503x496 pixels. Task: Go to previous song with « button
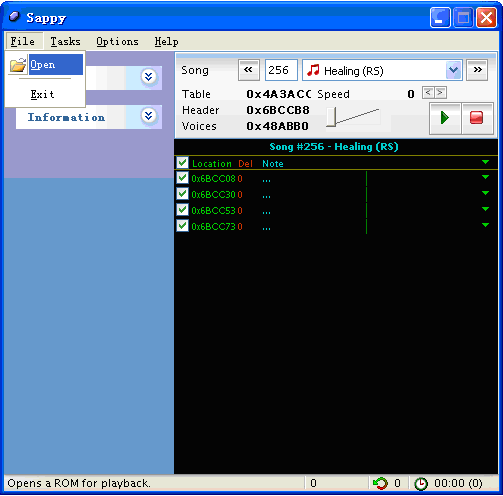pyautogui.click(x=248, y=70)
